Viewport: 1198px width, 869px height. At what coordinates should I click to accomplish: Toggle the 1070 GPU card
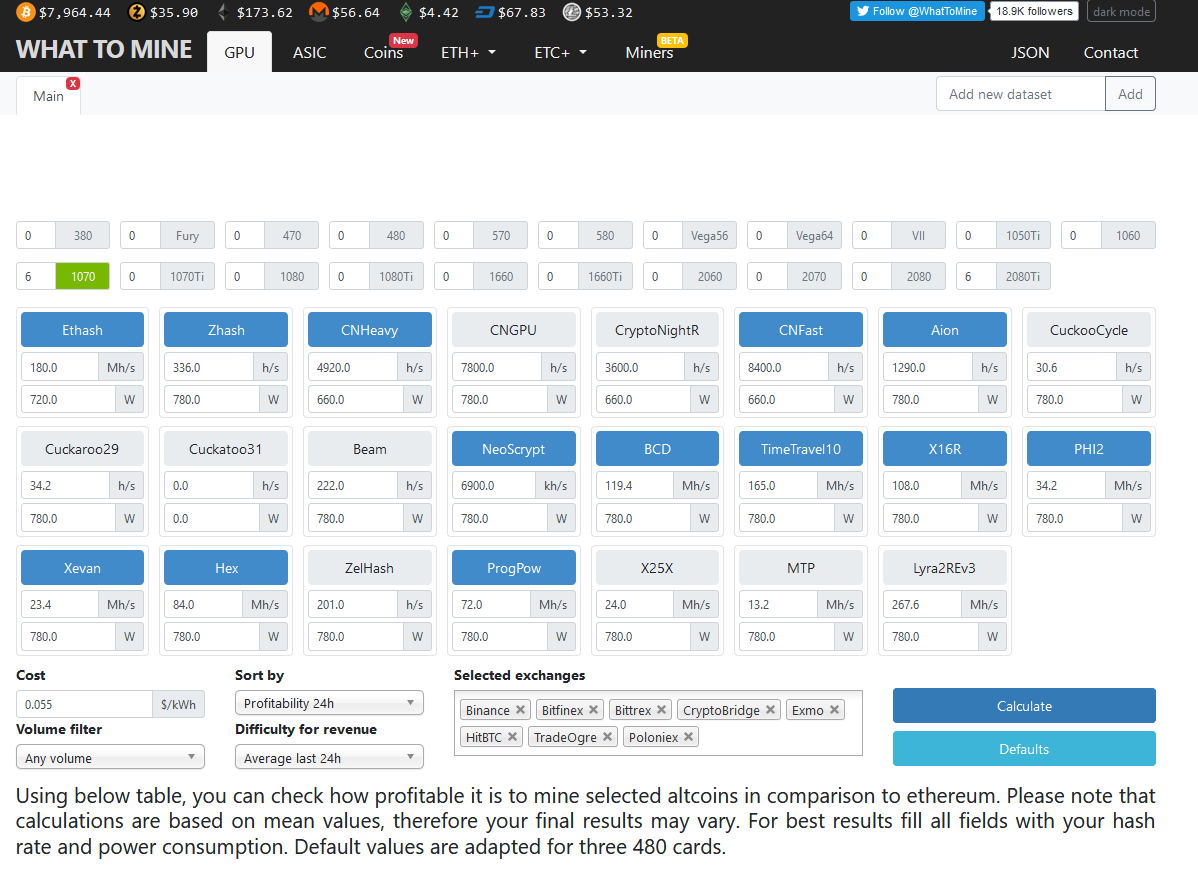pyautogui.click(x=83, y=277)
